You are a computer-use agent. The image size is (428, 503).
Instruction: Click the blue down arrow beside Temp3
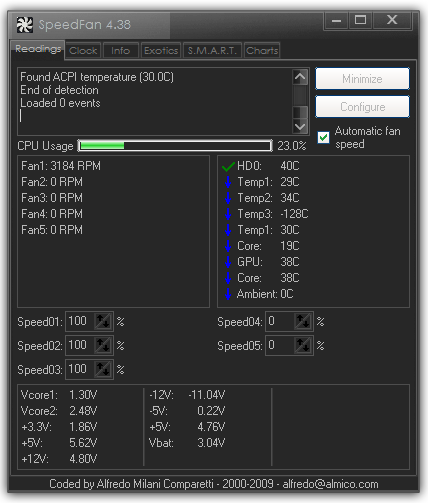pos(228,214)
